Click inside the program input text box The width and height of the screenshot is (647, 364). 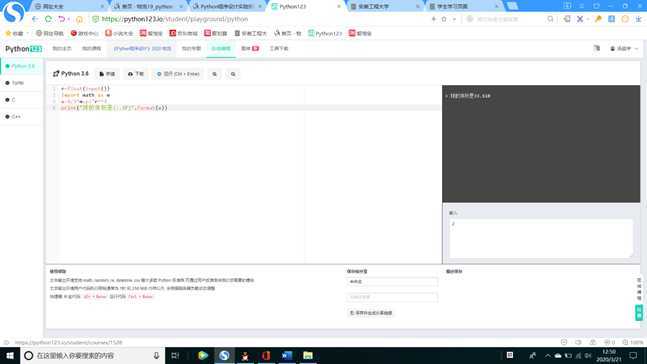tap(541, 239)
